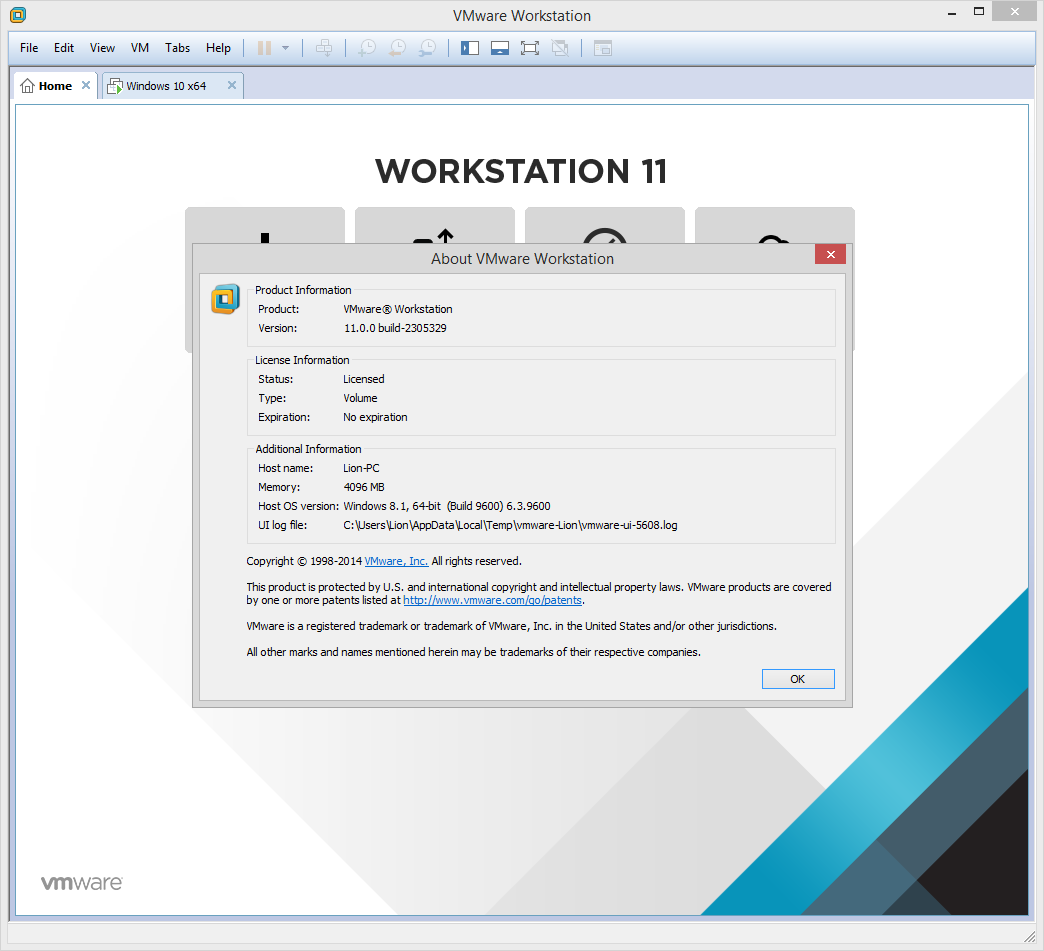Image resolution: width=1044 pixels, height=951 pixels.
Task: Click OK in the About dialog
Action: 798,679
